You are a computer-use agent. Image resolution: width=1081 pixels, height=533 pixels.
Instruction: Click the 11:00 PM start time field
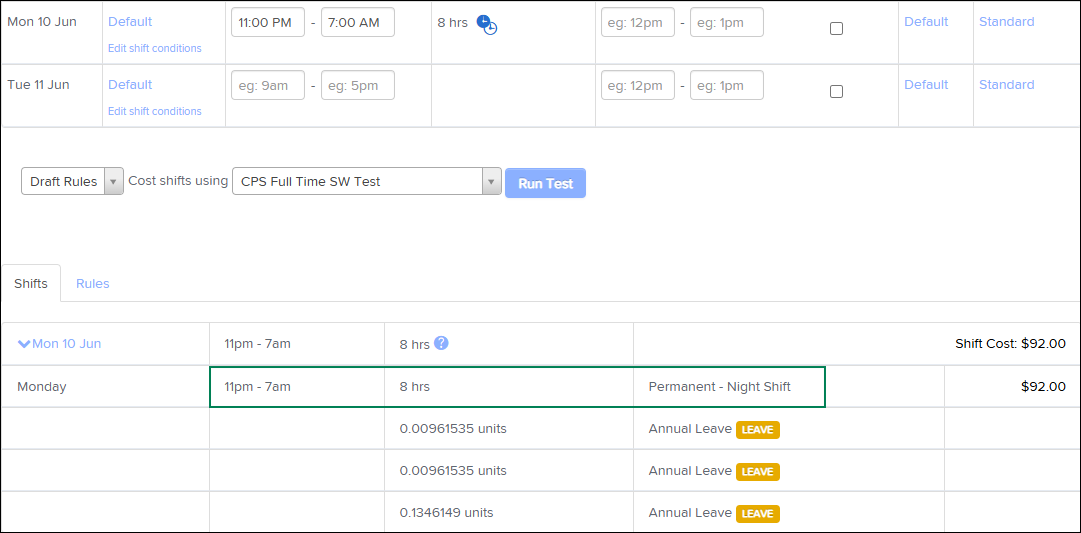coord(268,22)
